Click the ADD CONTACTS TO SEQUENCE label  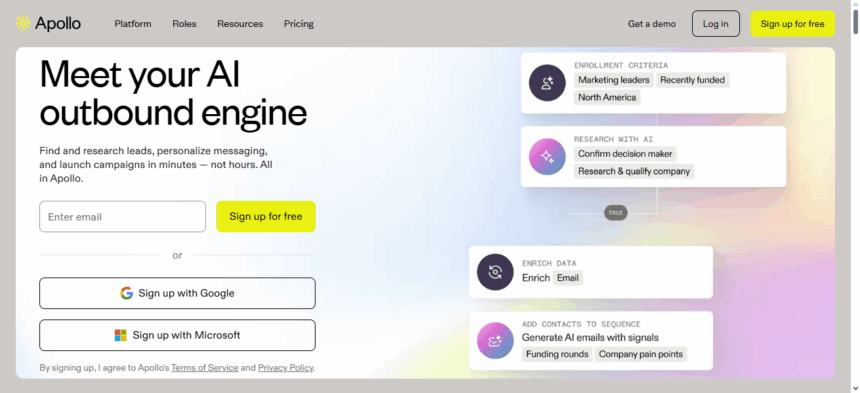coord(581,324)
